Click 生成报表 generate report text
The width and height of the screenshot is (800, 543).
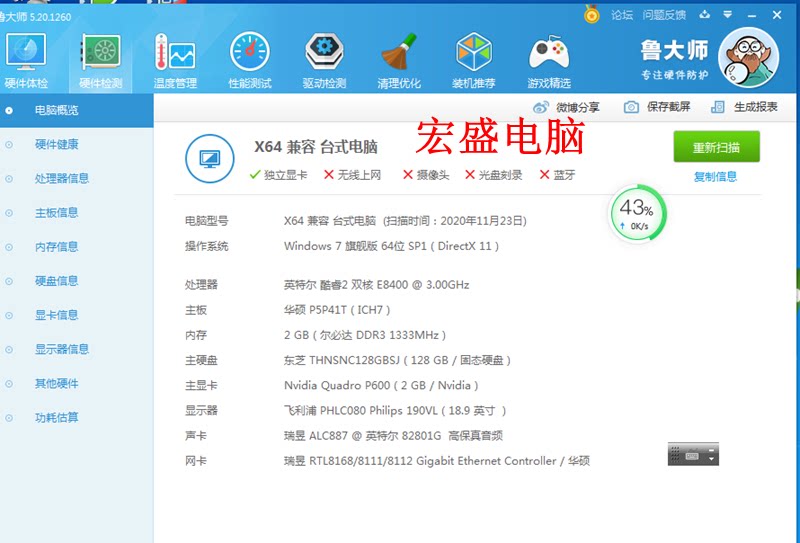(x=756, y=107)
